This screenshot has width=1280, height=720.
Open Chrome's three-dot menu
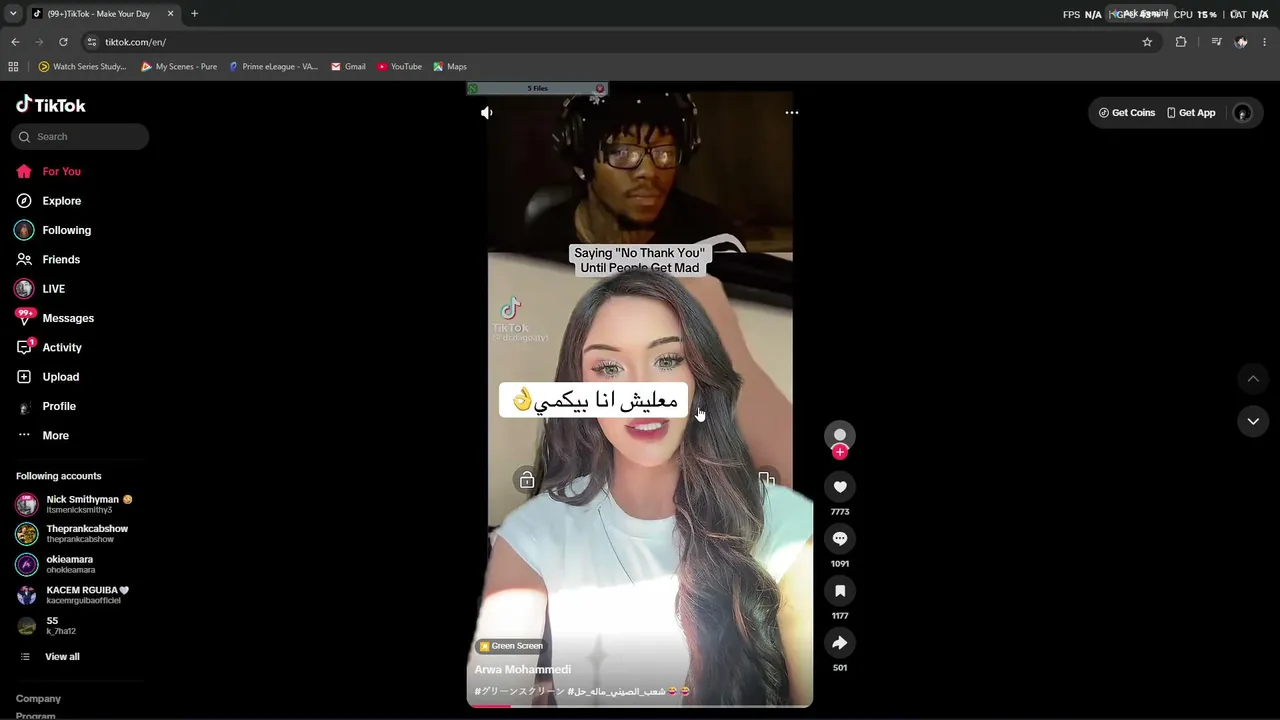pyautogui.click(x=1265, y=42)
